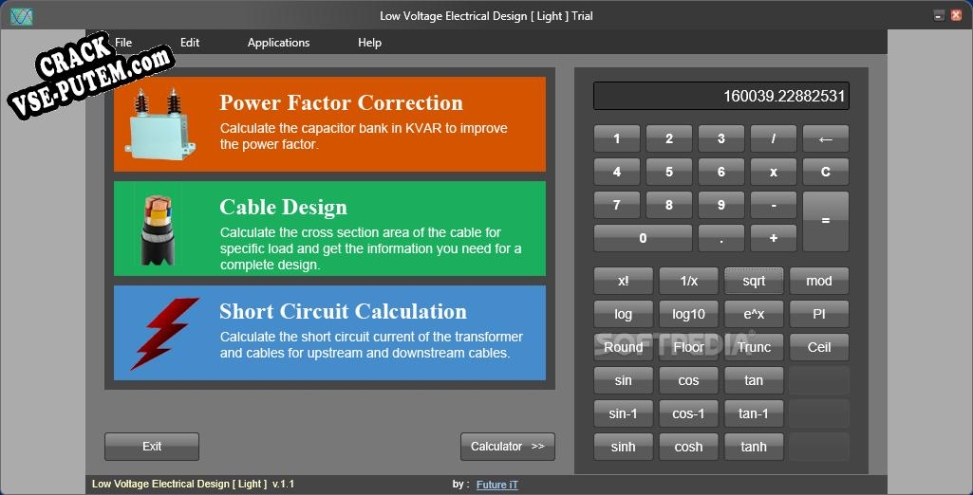The height and width of the screenshot is (495, 973).
Task: Click the backspace arrow key
Action: 825,138
